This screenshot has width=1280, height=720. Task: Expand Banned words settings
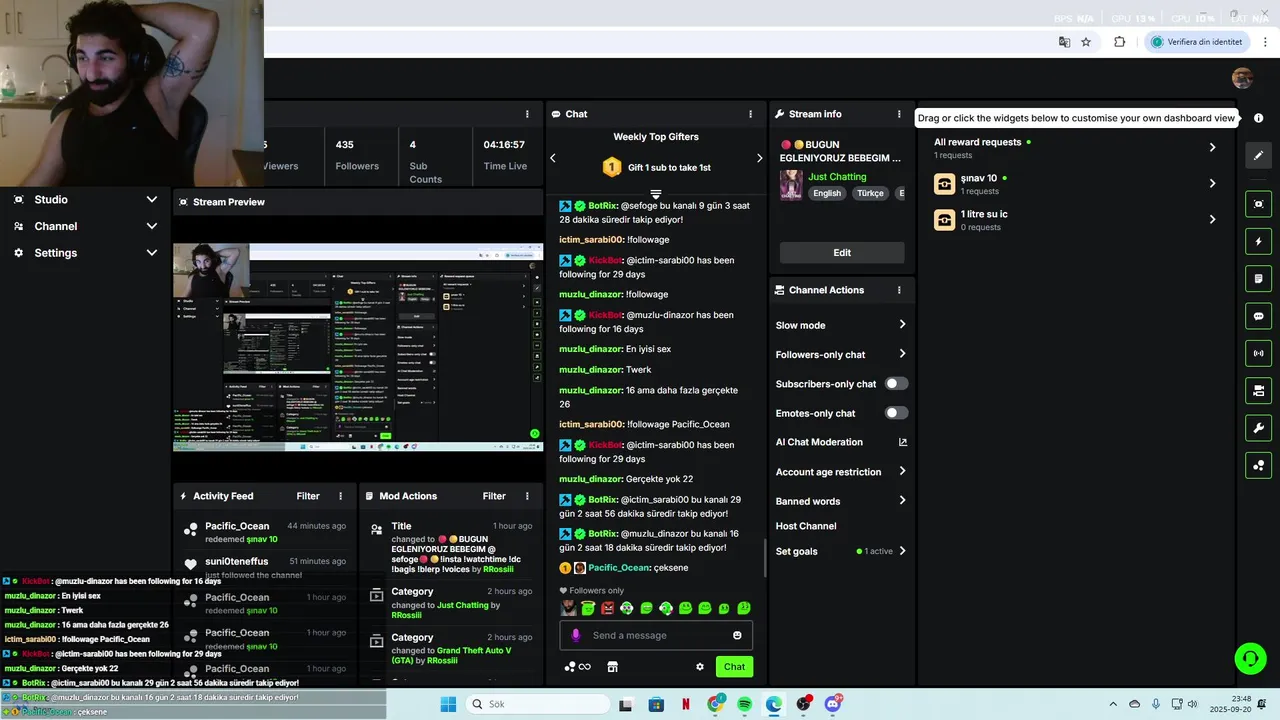[x=902, y=501]
